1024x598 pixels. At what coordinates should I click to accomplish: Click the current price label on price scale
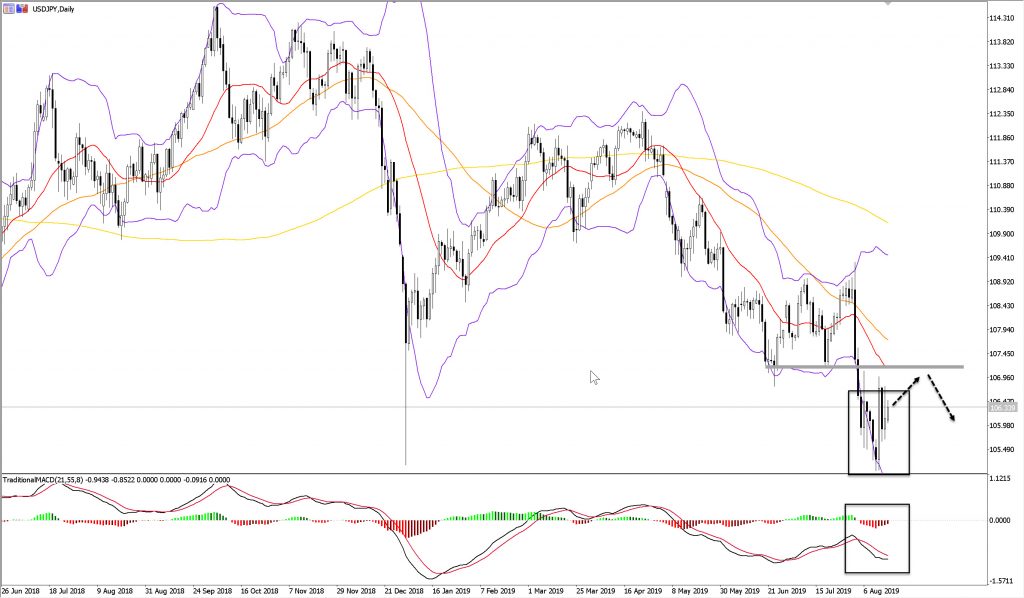(1002, 408)
